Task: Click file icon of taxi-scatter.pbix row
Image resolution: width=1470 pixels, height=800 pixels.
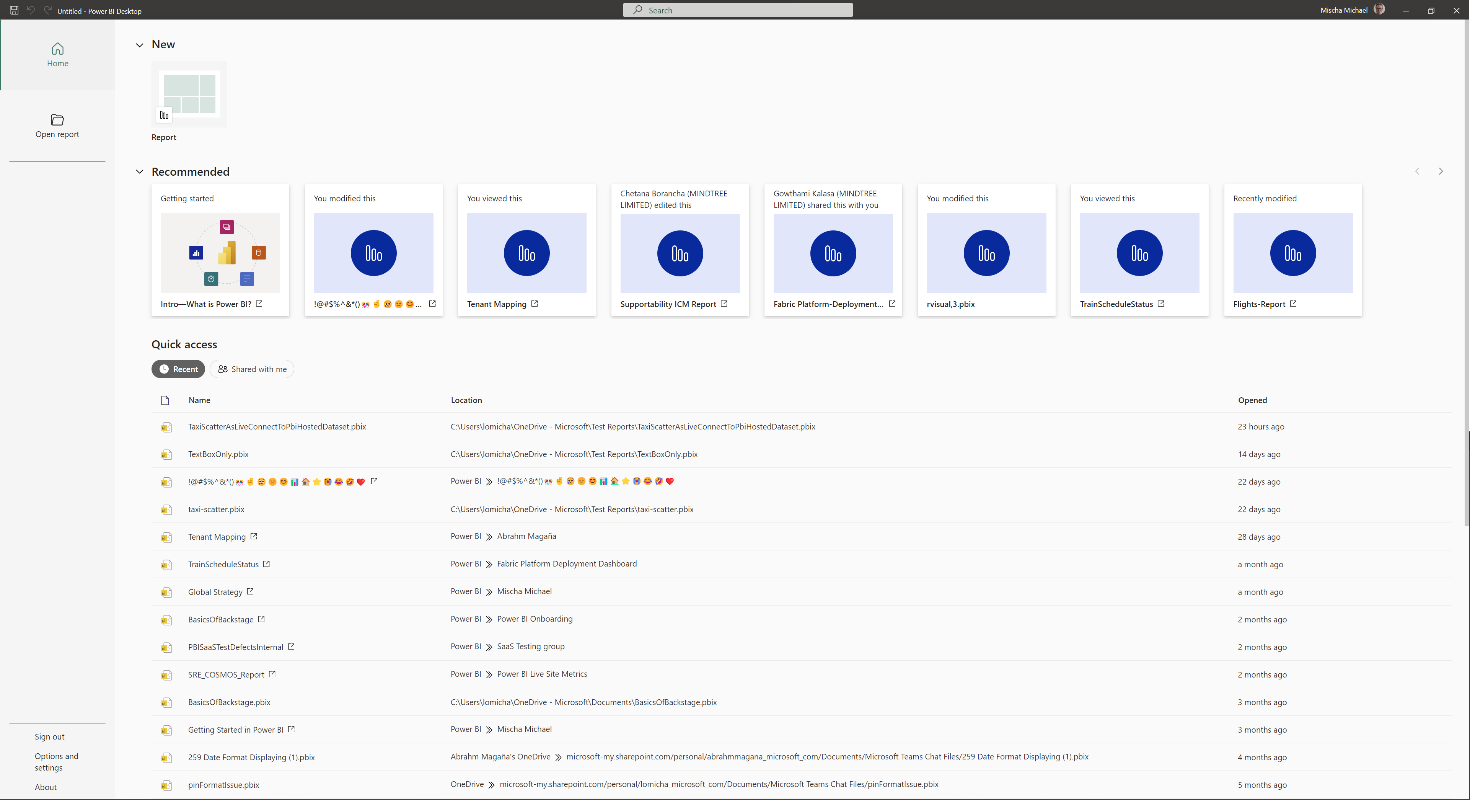Action: coord(166,509)
